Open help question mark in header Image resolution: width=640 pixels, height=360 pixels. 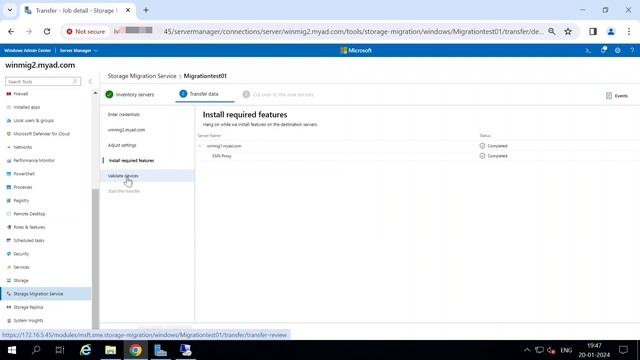pos(632,51)
